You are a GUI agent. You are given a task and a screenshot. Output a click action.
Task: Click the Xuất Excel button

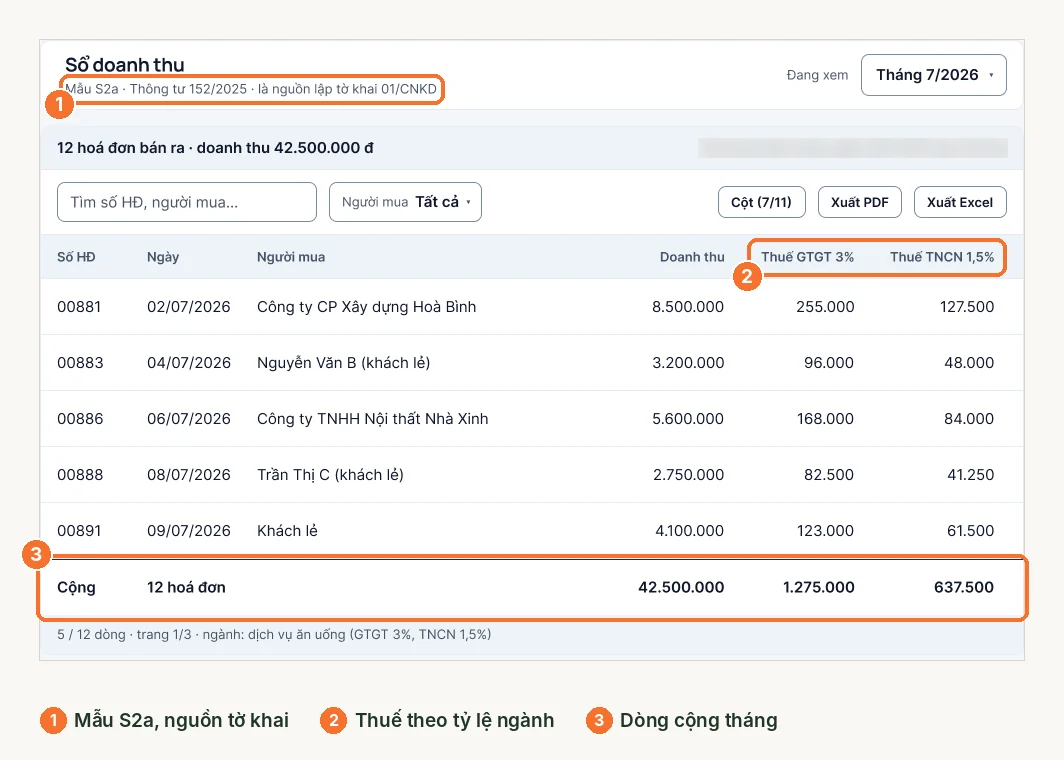coord(960,202)
